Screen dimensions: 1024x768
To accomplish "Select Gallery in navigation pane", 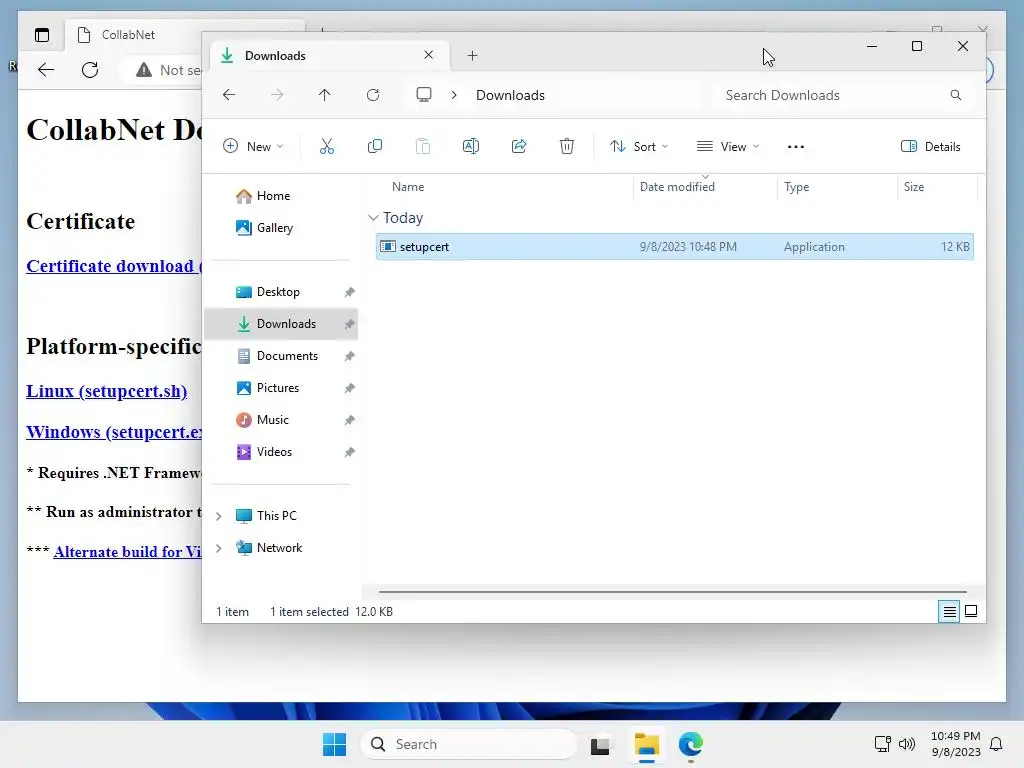I will (281, 228).
